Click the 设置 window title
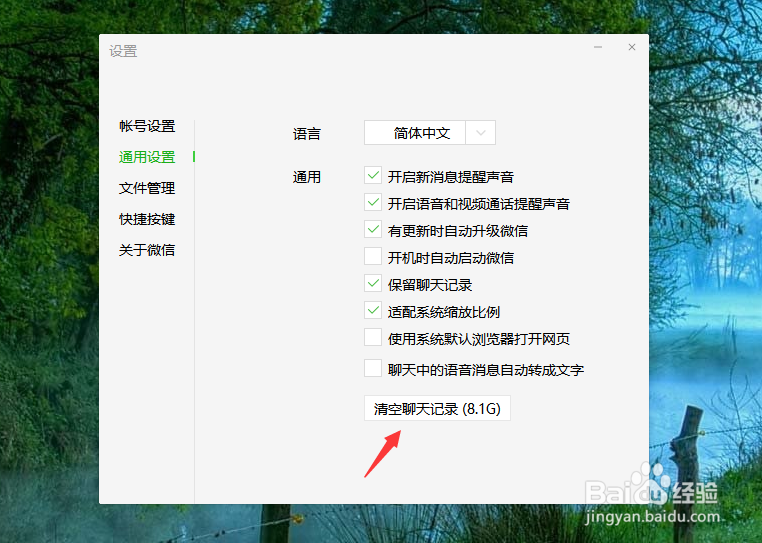Screen dimensions: 762x543 point(123,51)
